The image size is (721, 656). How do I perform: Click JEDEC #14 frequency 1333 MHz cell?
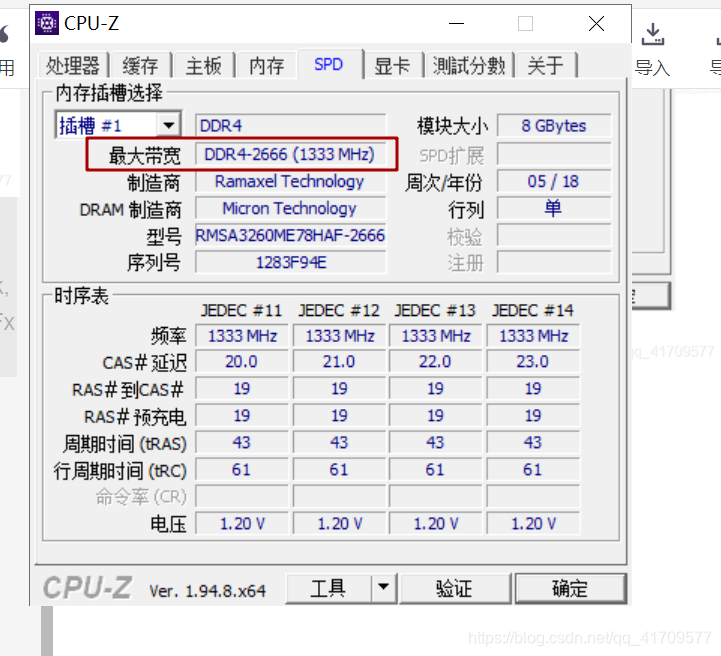click(533, 336)
